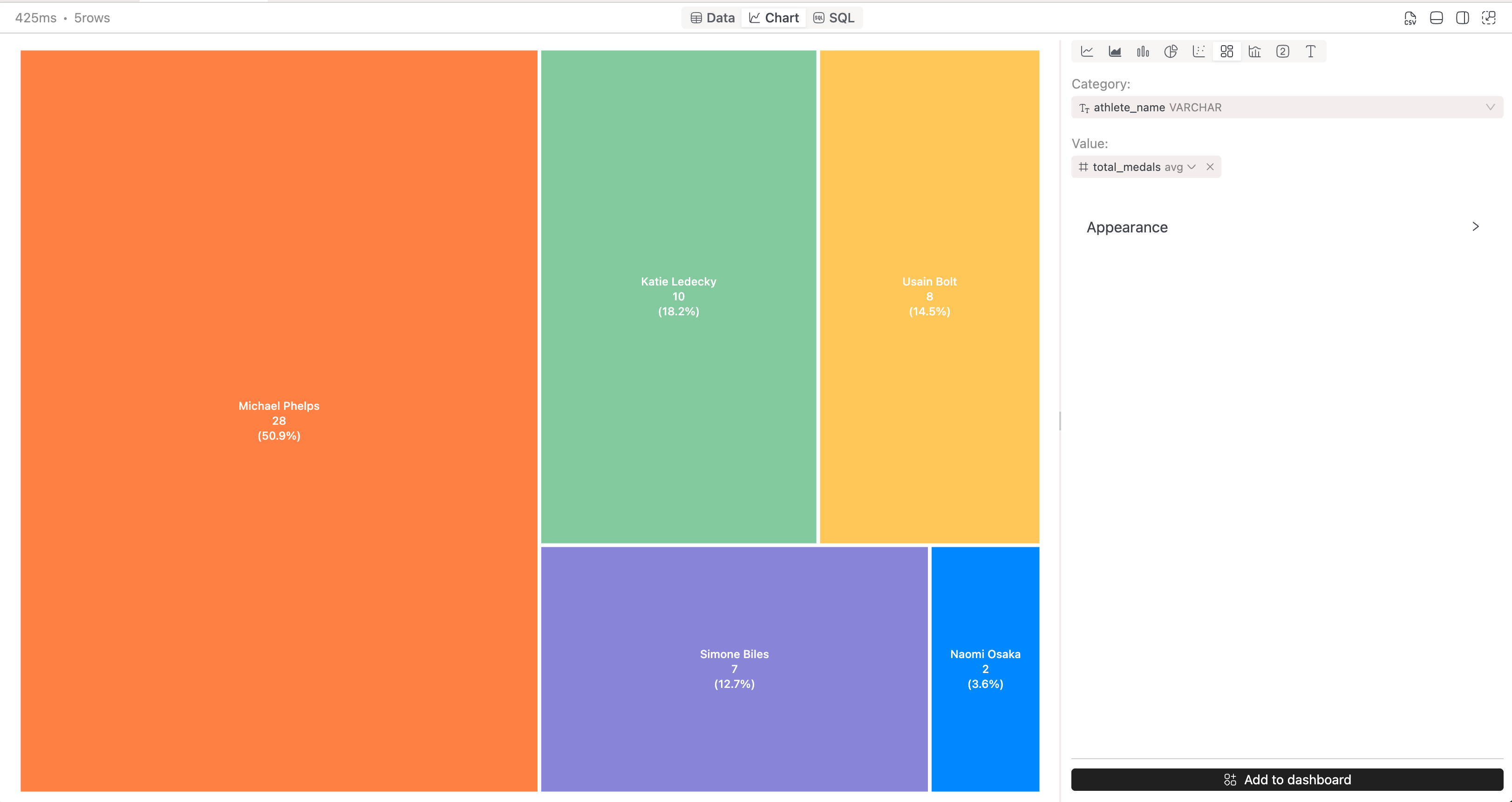Screen dimensions: 1512x802
Task: Select the line chart type
Action: tap(1088, 51)
